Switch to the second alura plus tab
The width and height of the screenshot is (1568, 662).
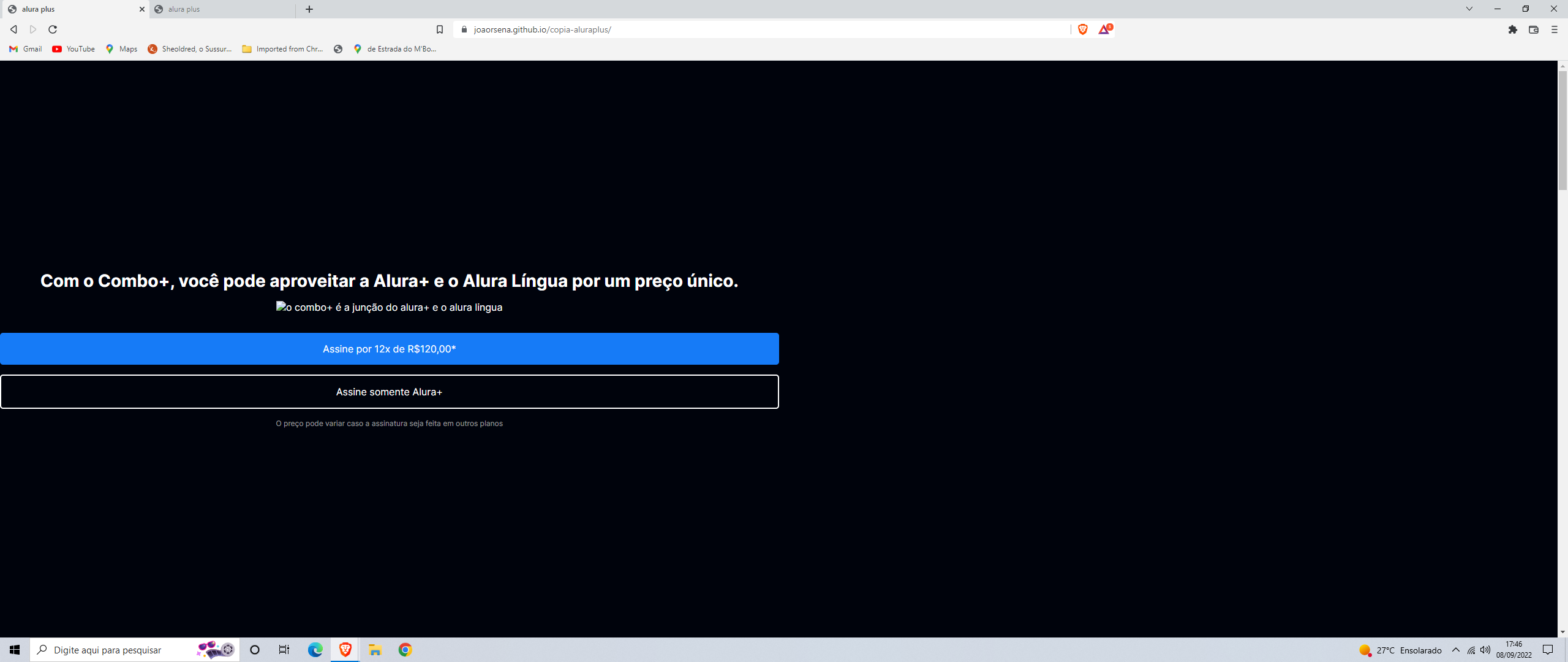222,9
